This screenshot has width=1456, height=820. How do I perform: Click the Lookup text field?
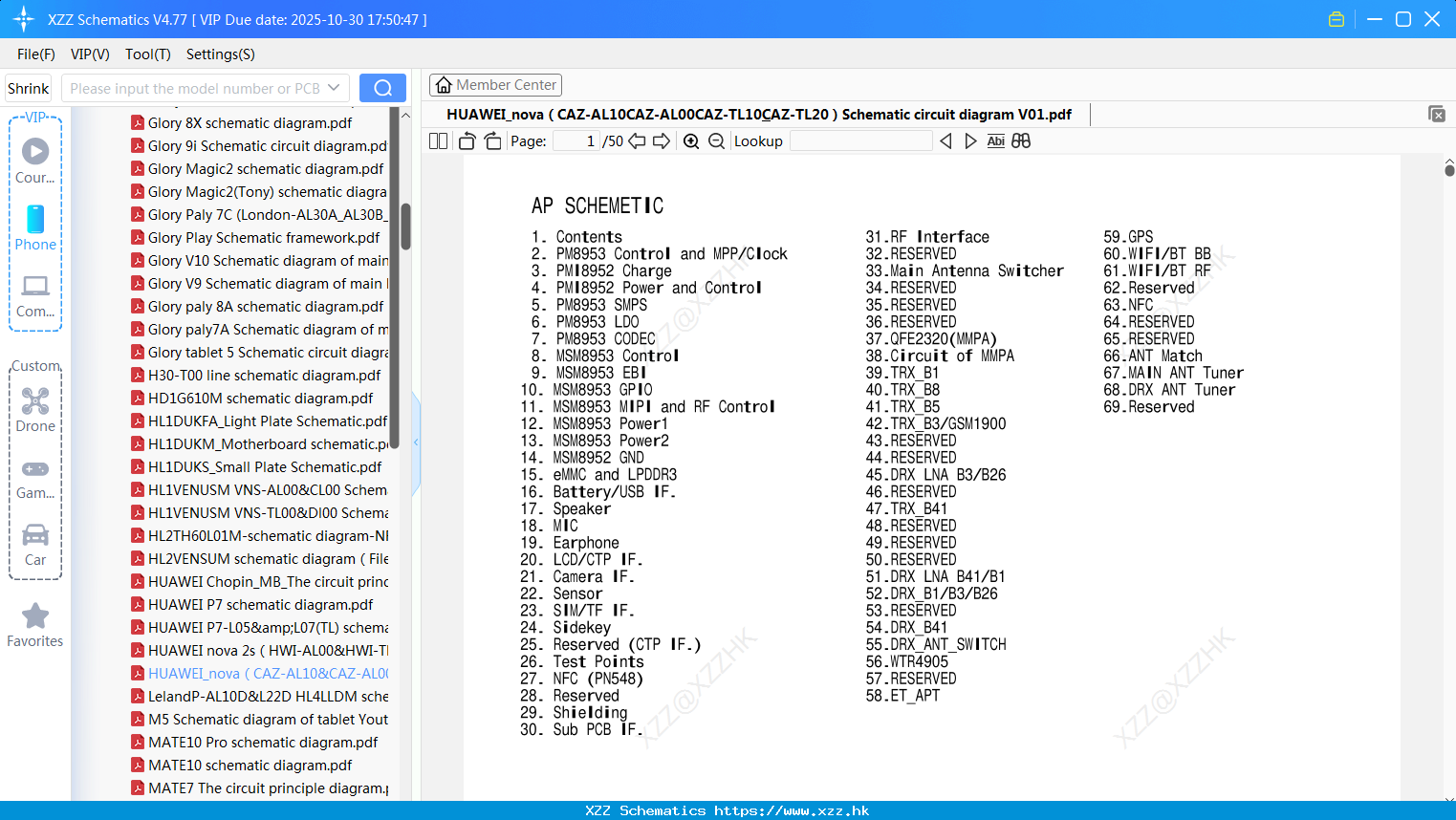(x=861, y=141)
